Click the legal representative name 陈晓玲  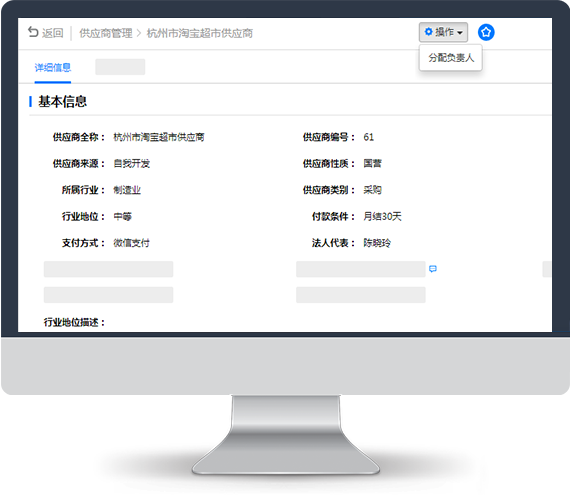(377, 243)
